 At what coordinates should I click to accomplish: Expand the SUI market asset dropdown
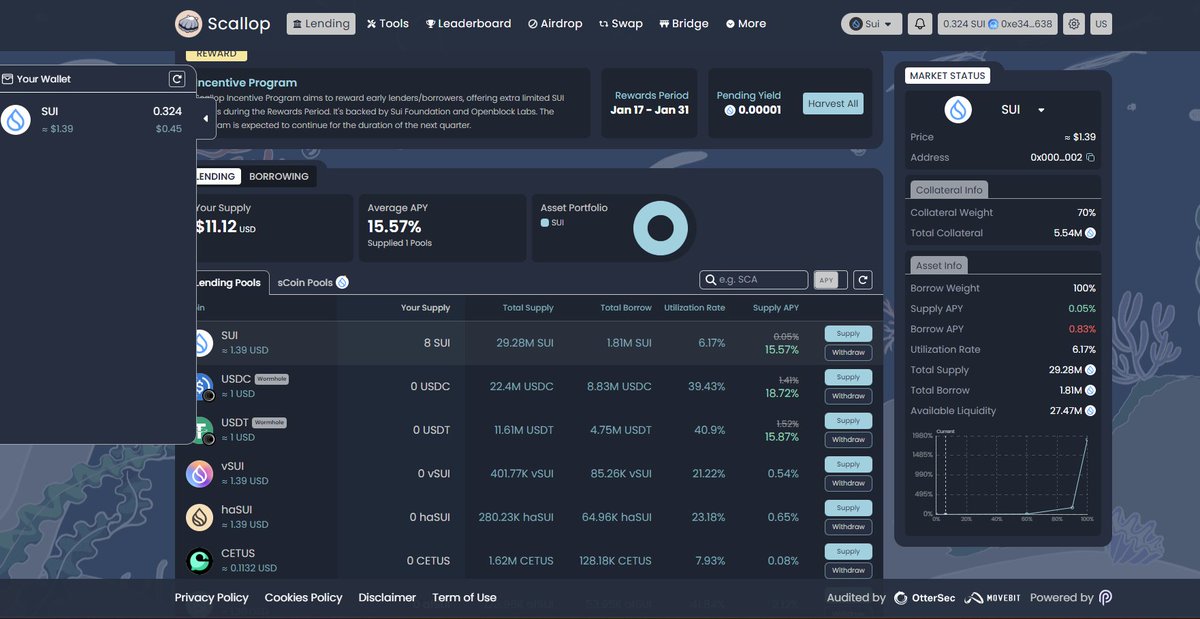[1041, 110]
